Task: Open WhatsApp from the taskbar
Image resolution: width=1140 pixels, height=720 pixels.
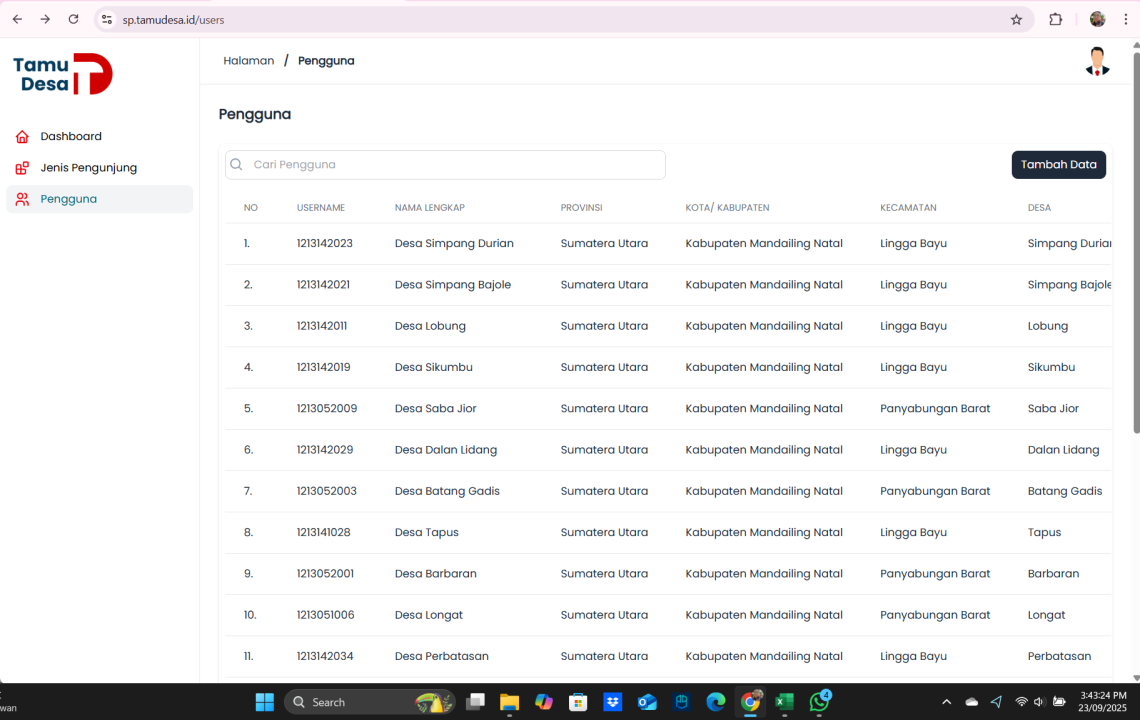Action: 819,702
